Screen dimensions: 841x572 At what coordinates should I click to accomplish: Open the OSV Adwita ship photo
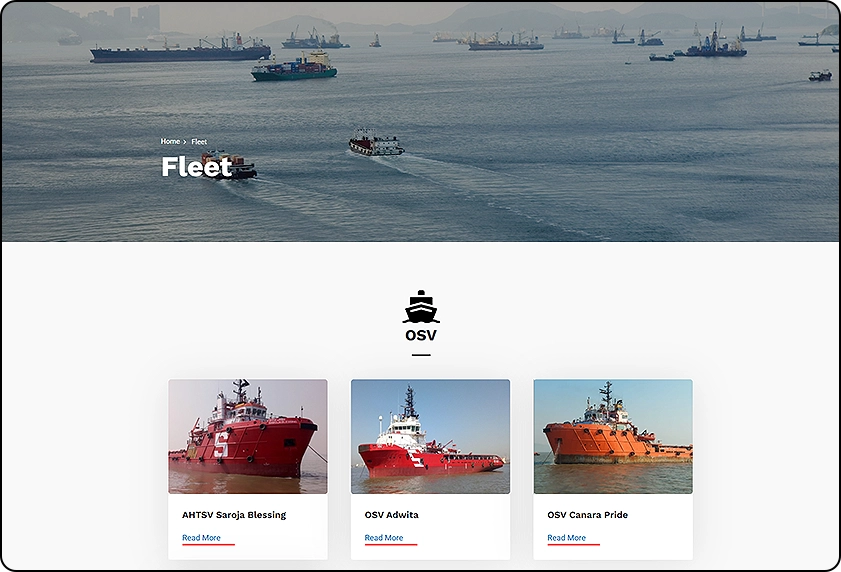point(431,436)
